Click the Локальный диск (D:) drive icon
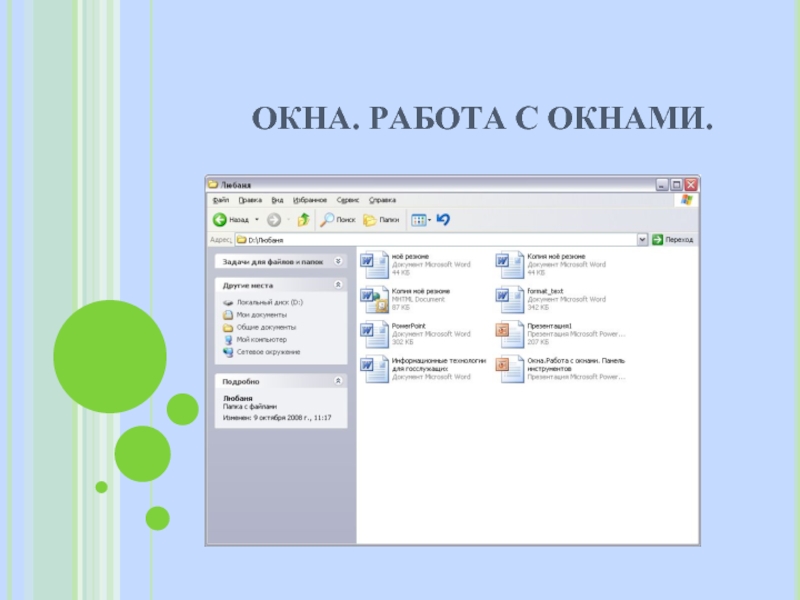 tap(228, 303)
